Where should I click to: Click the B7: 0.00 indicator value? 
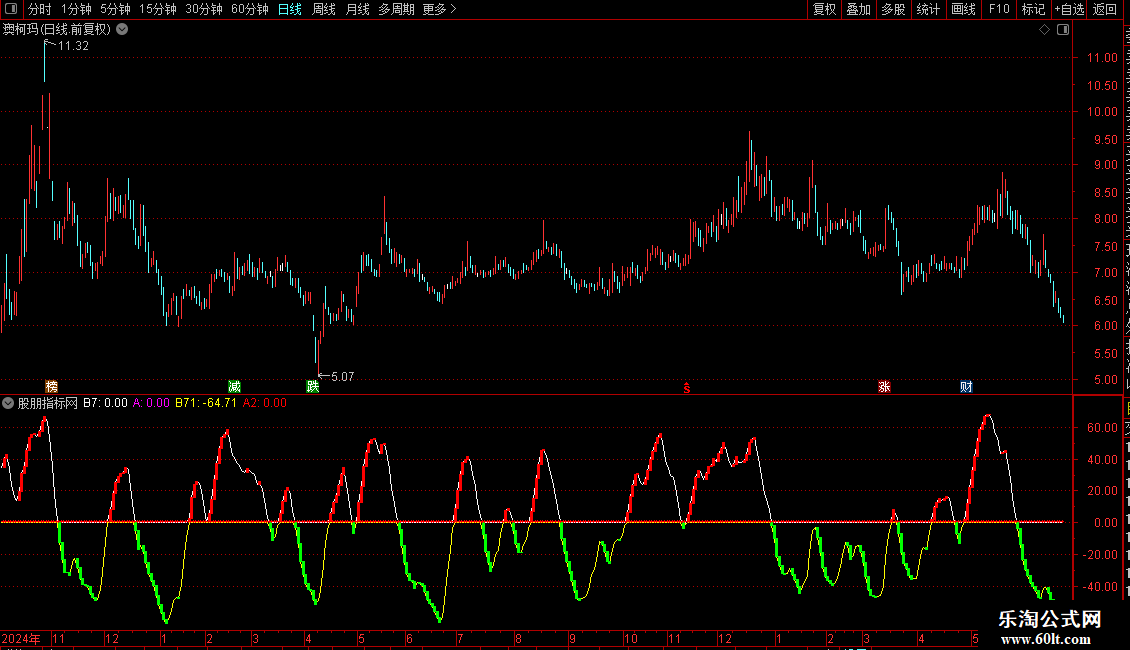pyautogui.click(x=105, y=403)
